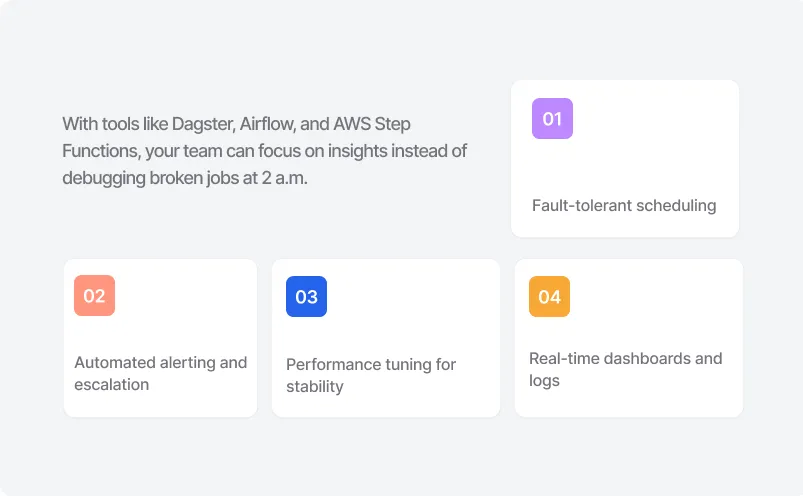Click the orange 04 number badge
This screenshot has width=803, height=496.
(549, 297)
